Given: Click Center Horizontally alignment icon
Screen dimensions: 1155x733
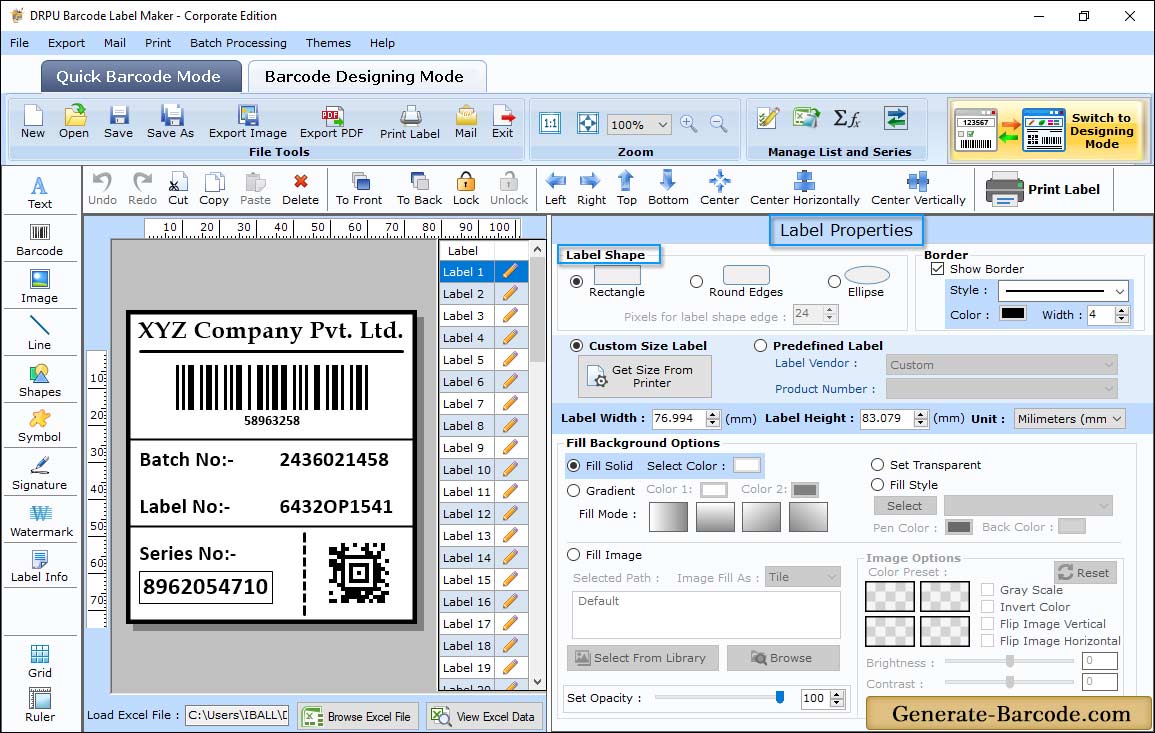Looking at the screenshot, I should (804, 189).
